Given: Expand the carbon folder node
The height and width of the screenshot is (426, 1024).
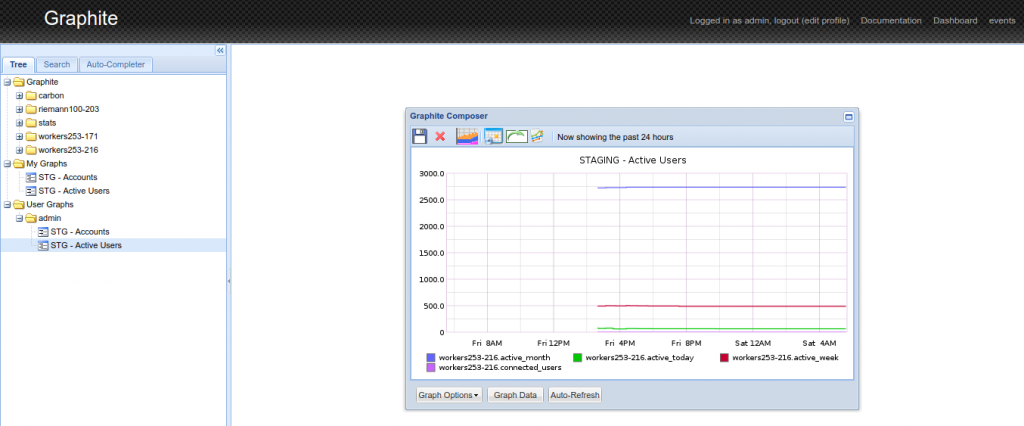Looking at the screenshot, I should click(20, 95).
